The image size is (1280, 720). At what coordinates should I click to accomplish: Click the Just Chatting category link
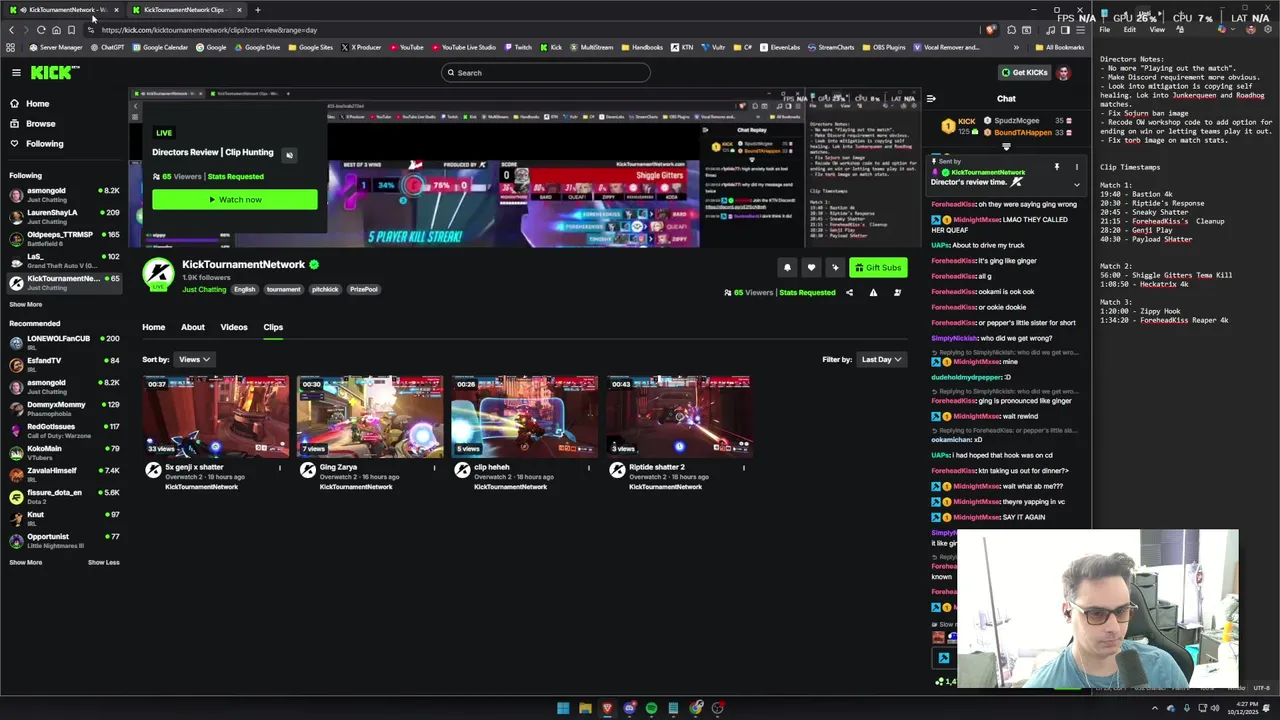coord(204,289)
